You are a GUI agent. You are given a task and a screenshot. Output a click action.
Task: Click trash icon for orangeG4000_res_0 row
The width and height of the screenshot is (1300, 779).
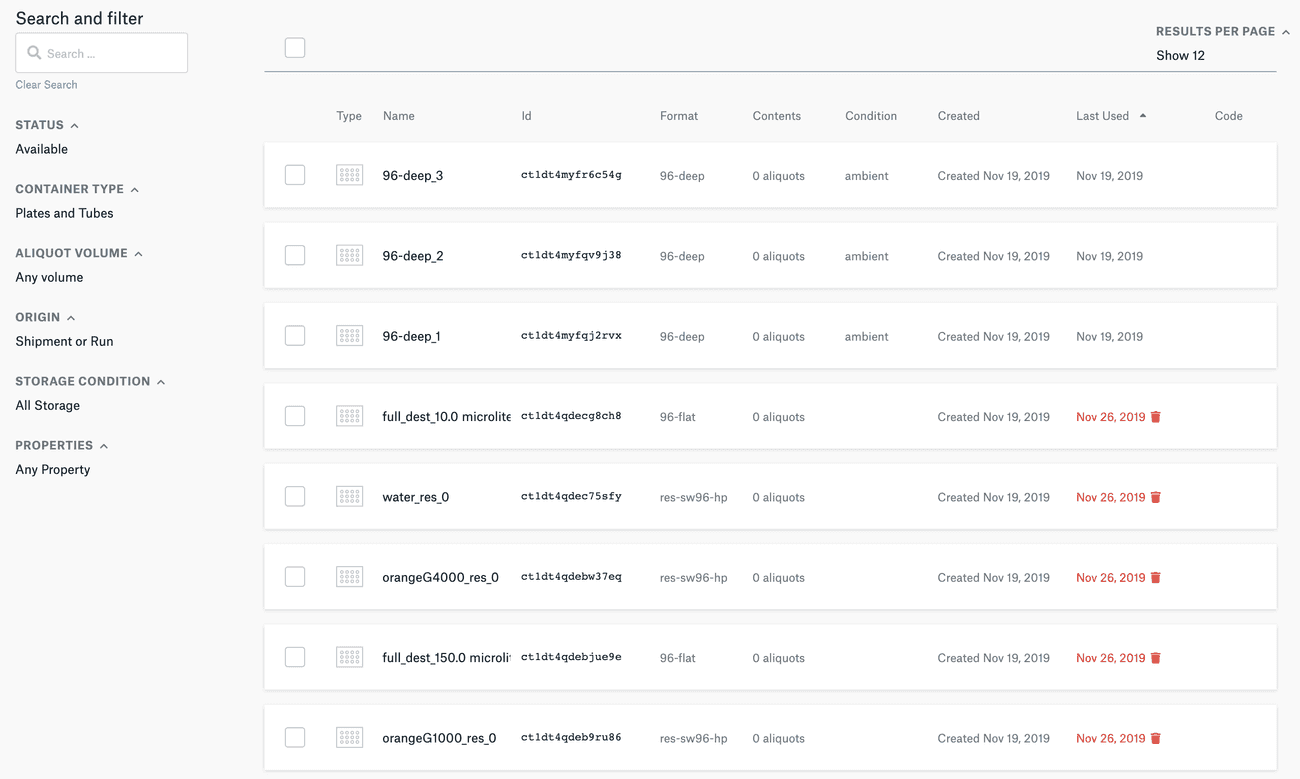1155,578
